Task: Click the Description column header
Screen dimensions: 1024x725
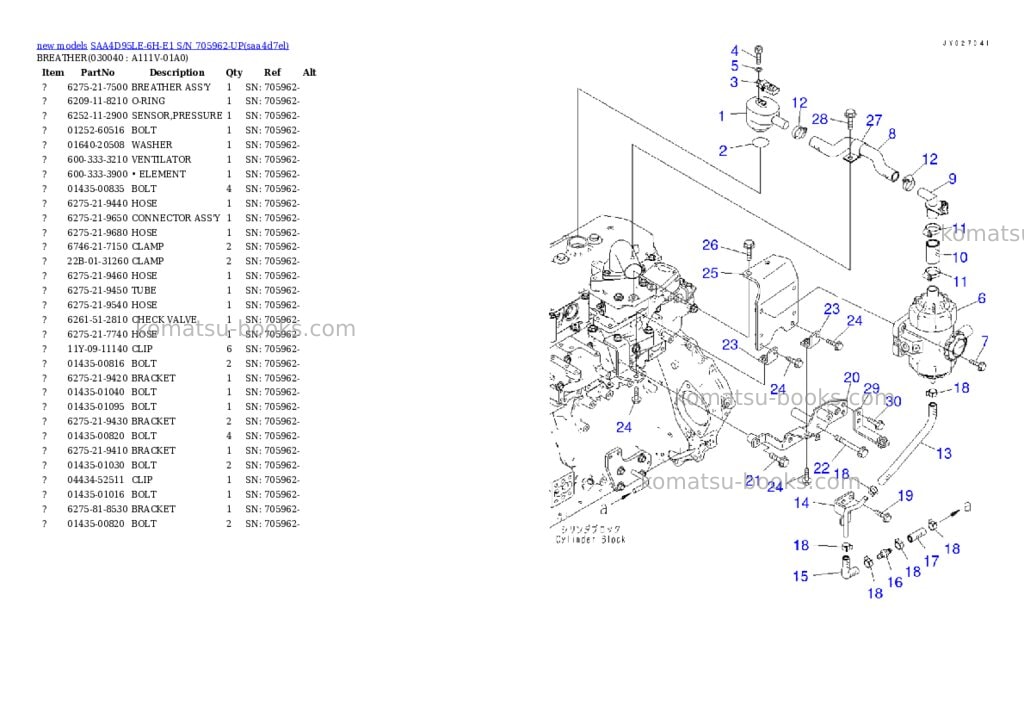Action: click(177, 72)
